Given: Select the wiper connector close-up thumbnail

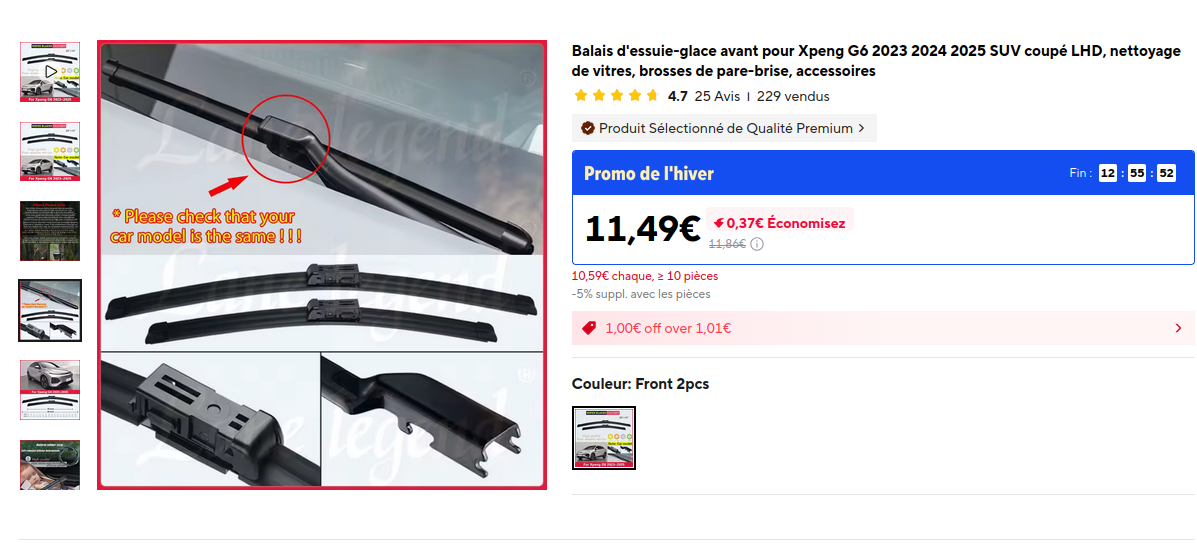Looking at the screenshot, I should [50, 310].
